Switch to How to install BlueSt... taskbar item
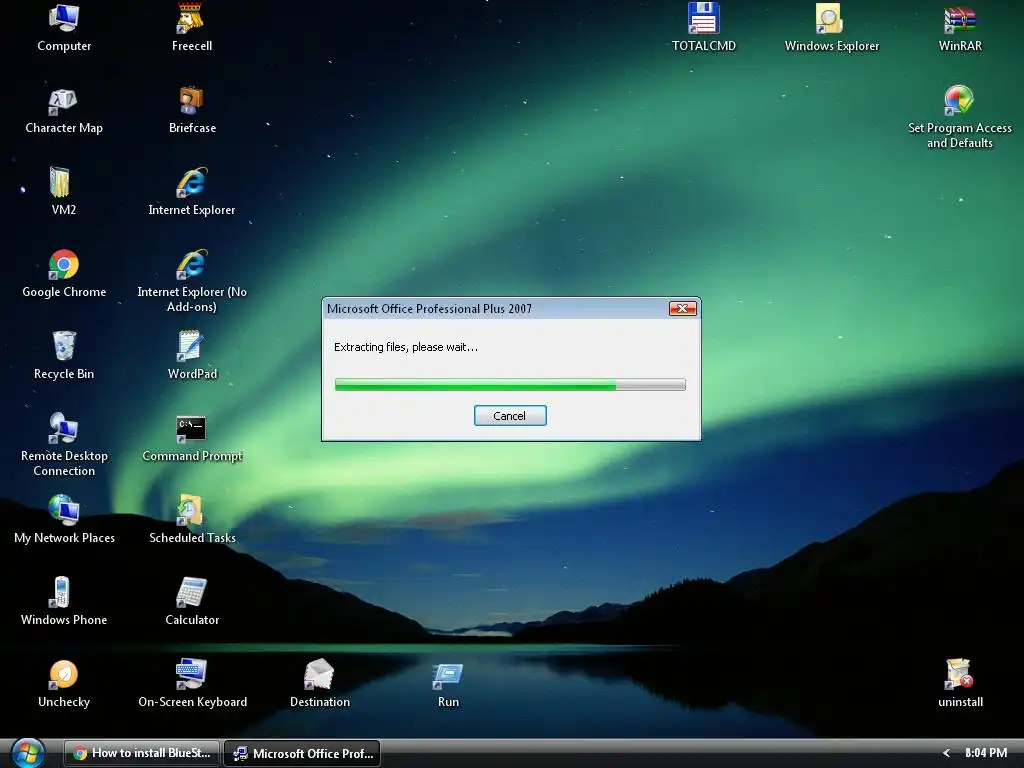 (142, 753)
